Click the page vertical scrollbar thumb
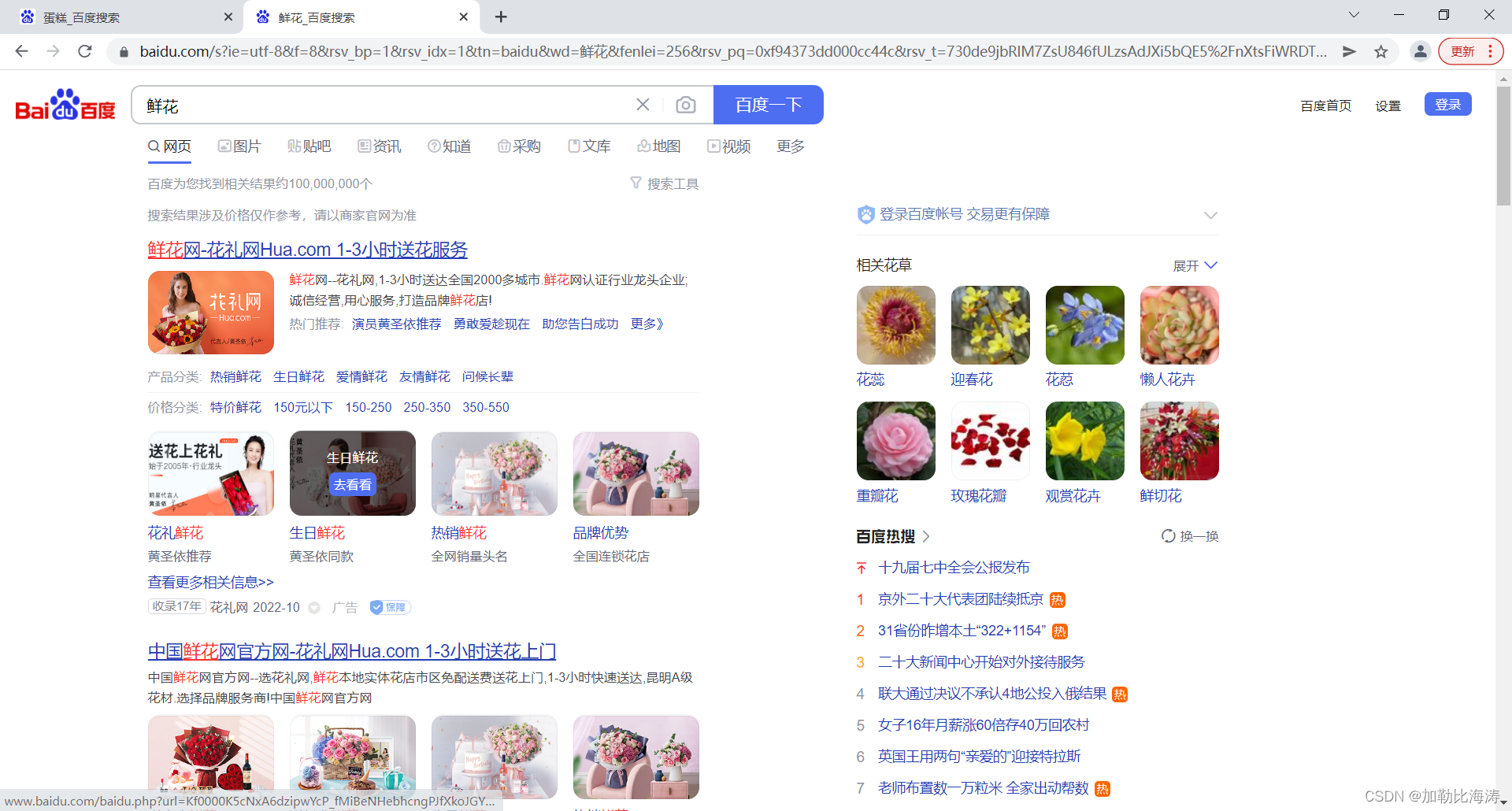The image size is (1512, 811). point(1503,146)
